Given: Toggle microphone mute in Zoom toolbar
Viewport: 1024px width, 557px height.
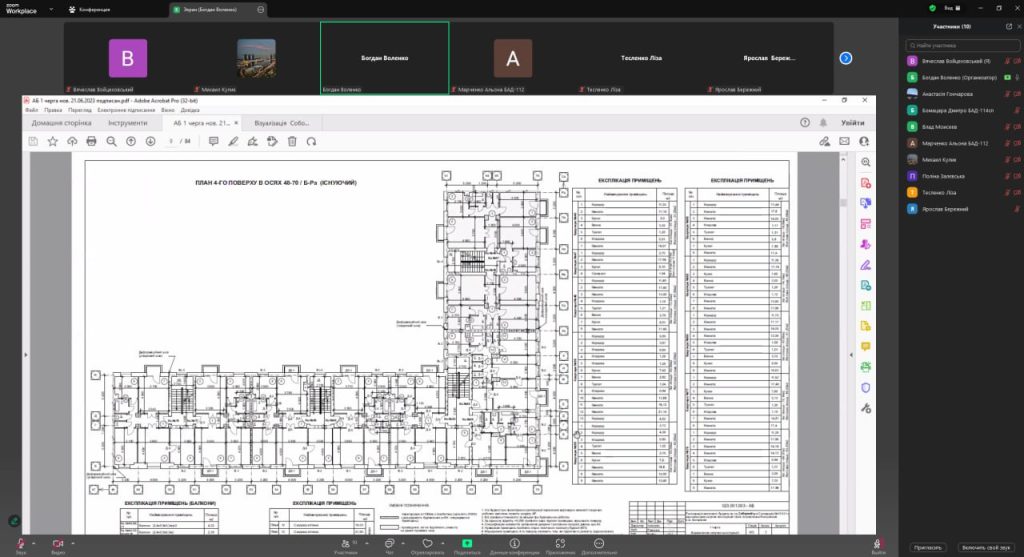Looking at the screenshot, I should pyautogui.click(x=20, y=544).
